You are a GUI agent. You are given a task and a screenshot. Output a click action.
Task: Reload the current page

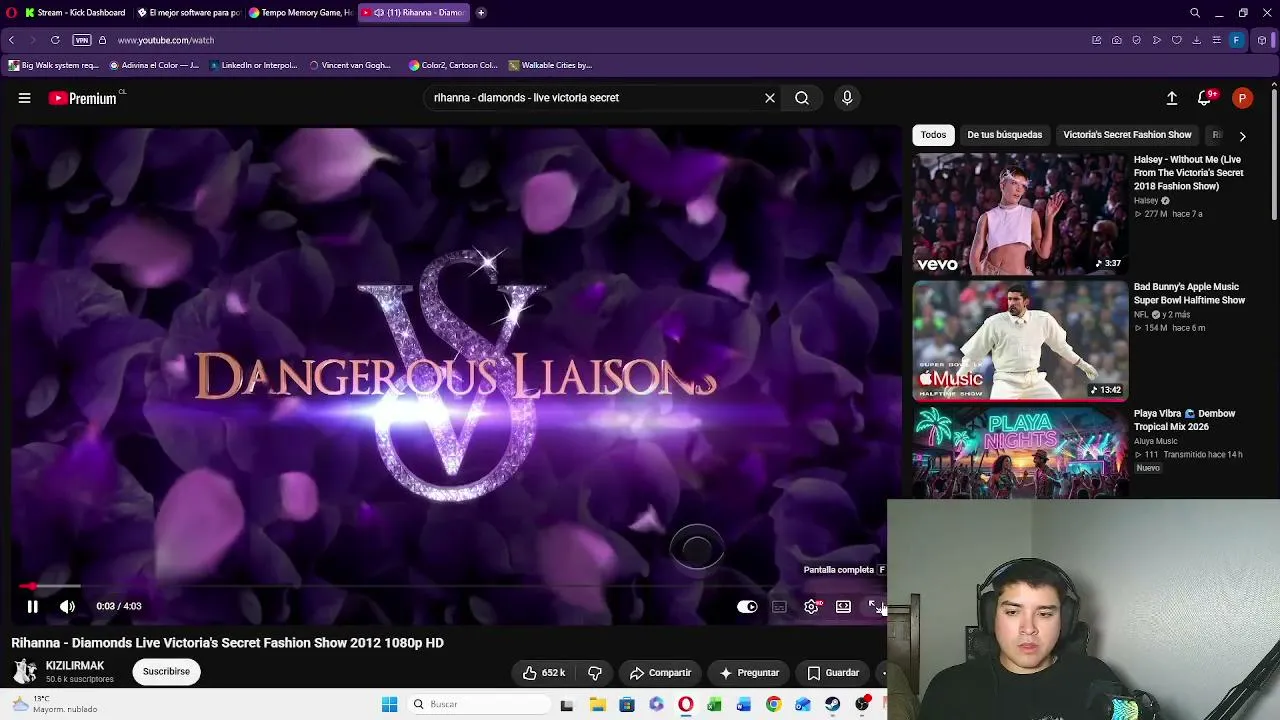point(55,40)
